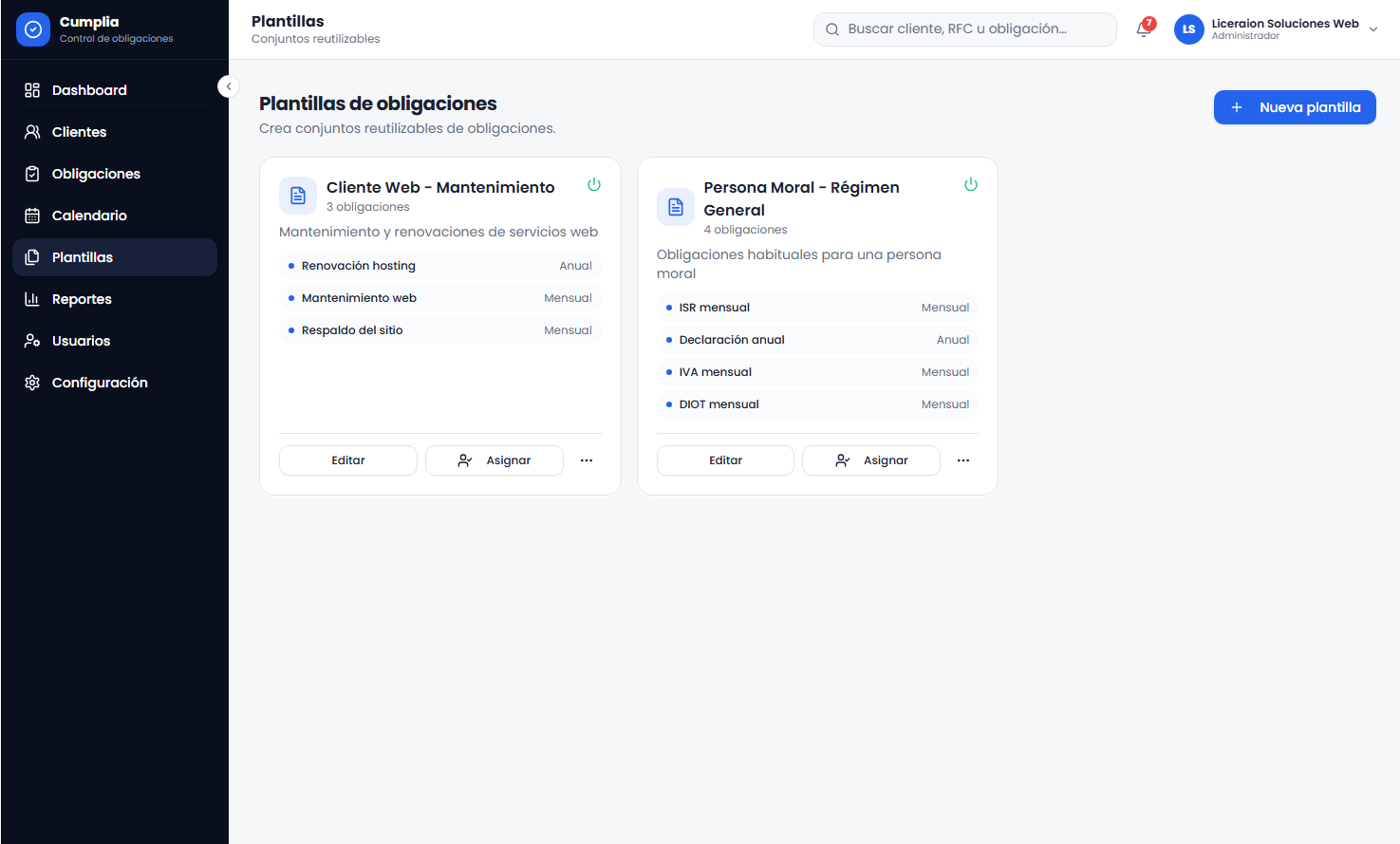Select the IVA mensual obligation row
1400x844 pixels.
[x=817, y=372]
